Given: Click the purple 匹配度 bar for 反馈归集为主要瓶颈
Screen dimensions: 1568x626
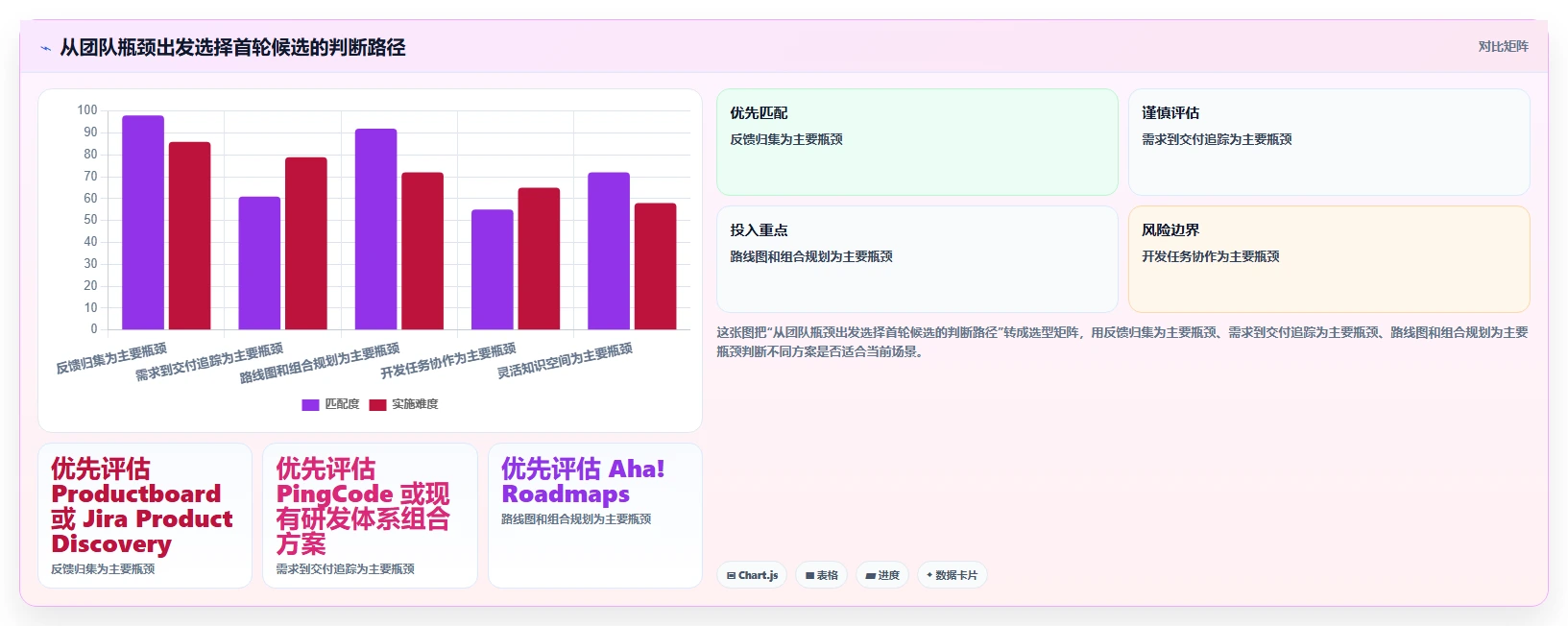Looking at the screenshot, I should point(143,223).
